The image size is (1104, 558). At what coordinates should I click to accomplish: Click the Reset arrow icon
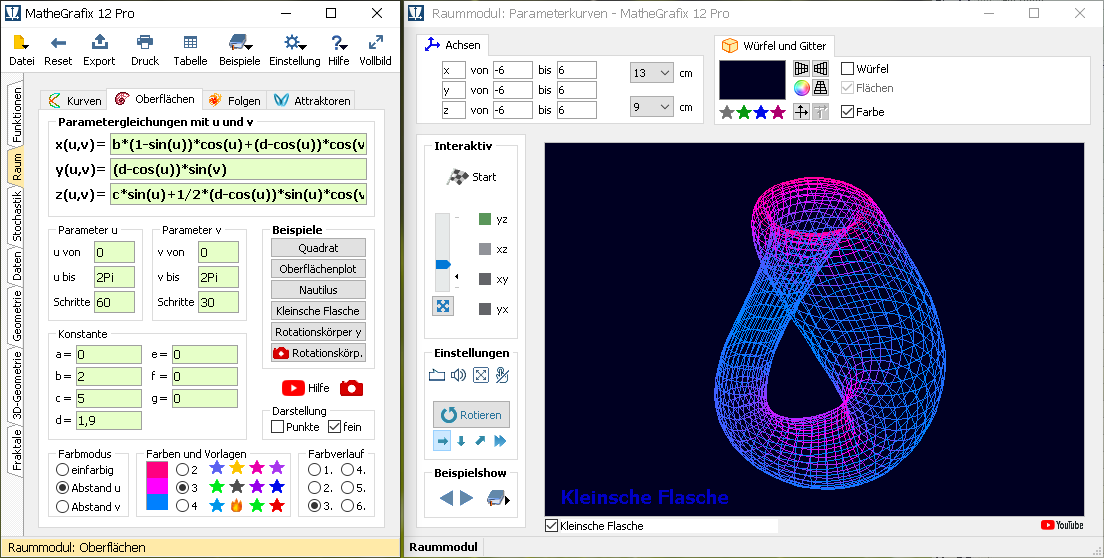tap(58, 42)
